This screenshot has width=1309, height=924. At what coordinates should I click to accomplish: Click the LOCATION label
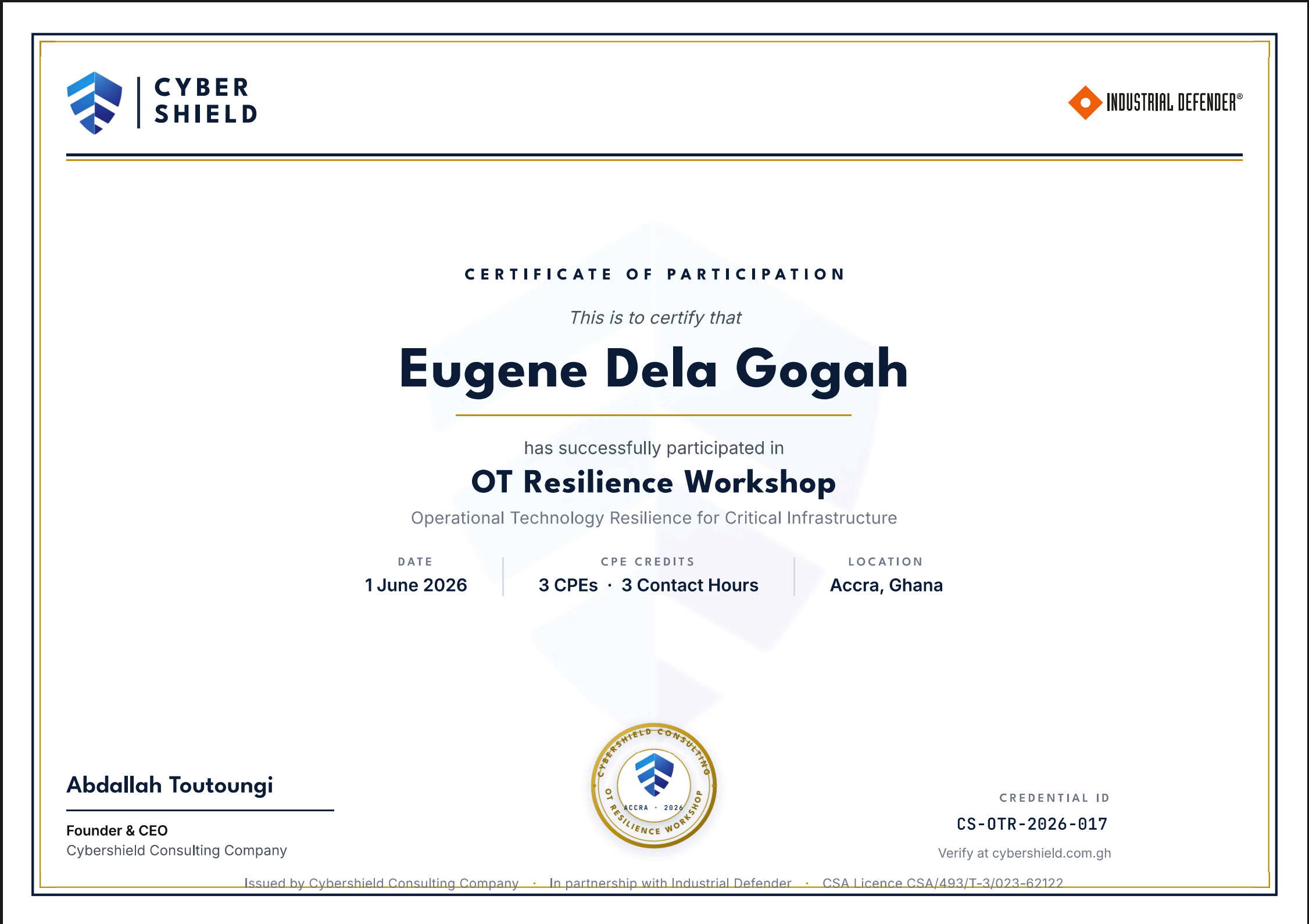(886, 562)
